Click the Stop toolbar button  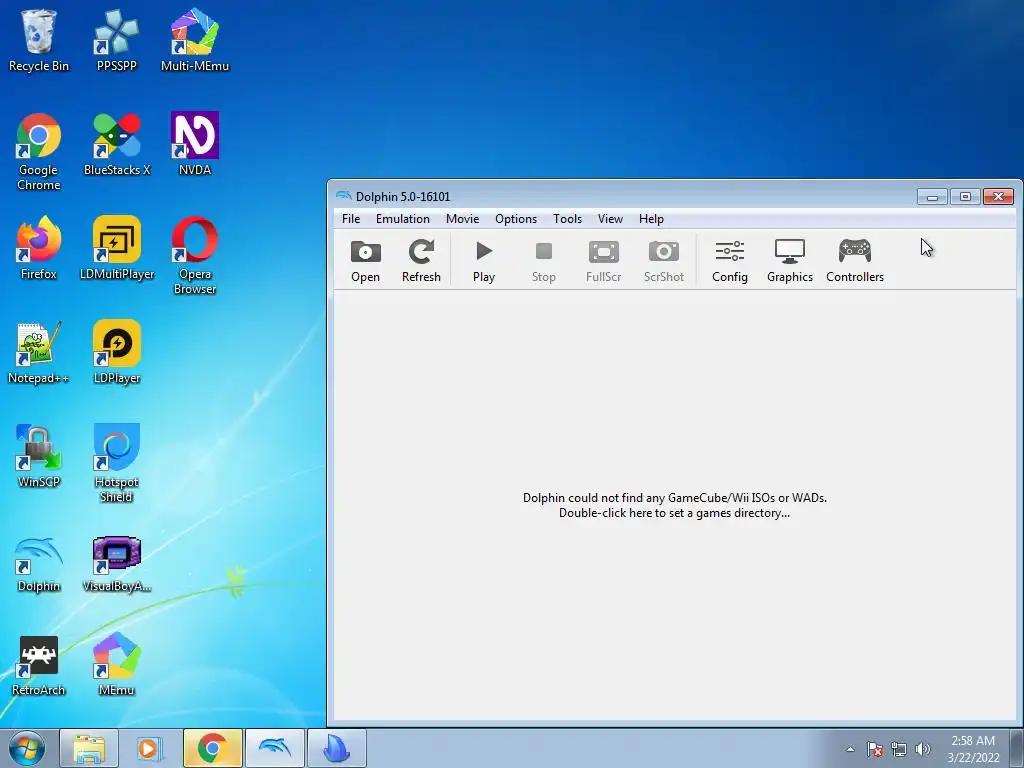click(543, 261)
